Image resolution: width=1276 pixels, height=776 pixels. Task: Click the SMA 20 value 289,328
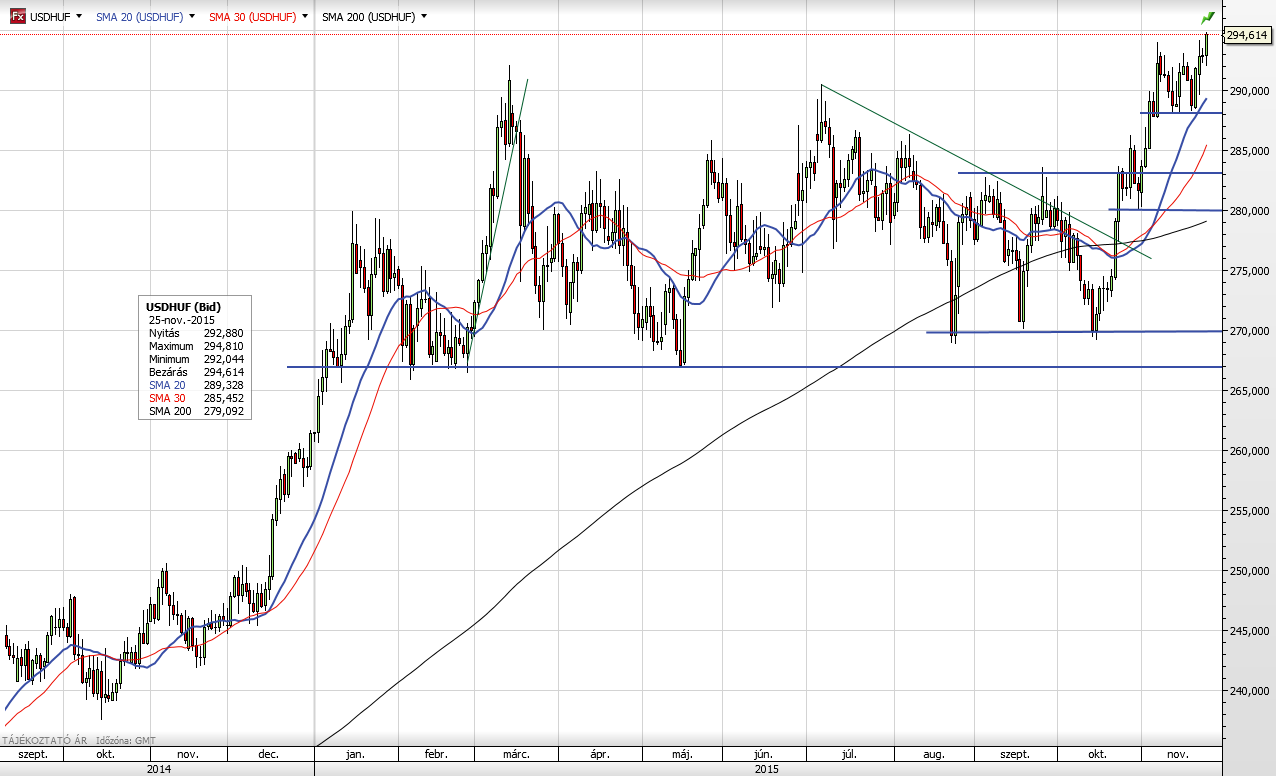(224, 384)
